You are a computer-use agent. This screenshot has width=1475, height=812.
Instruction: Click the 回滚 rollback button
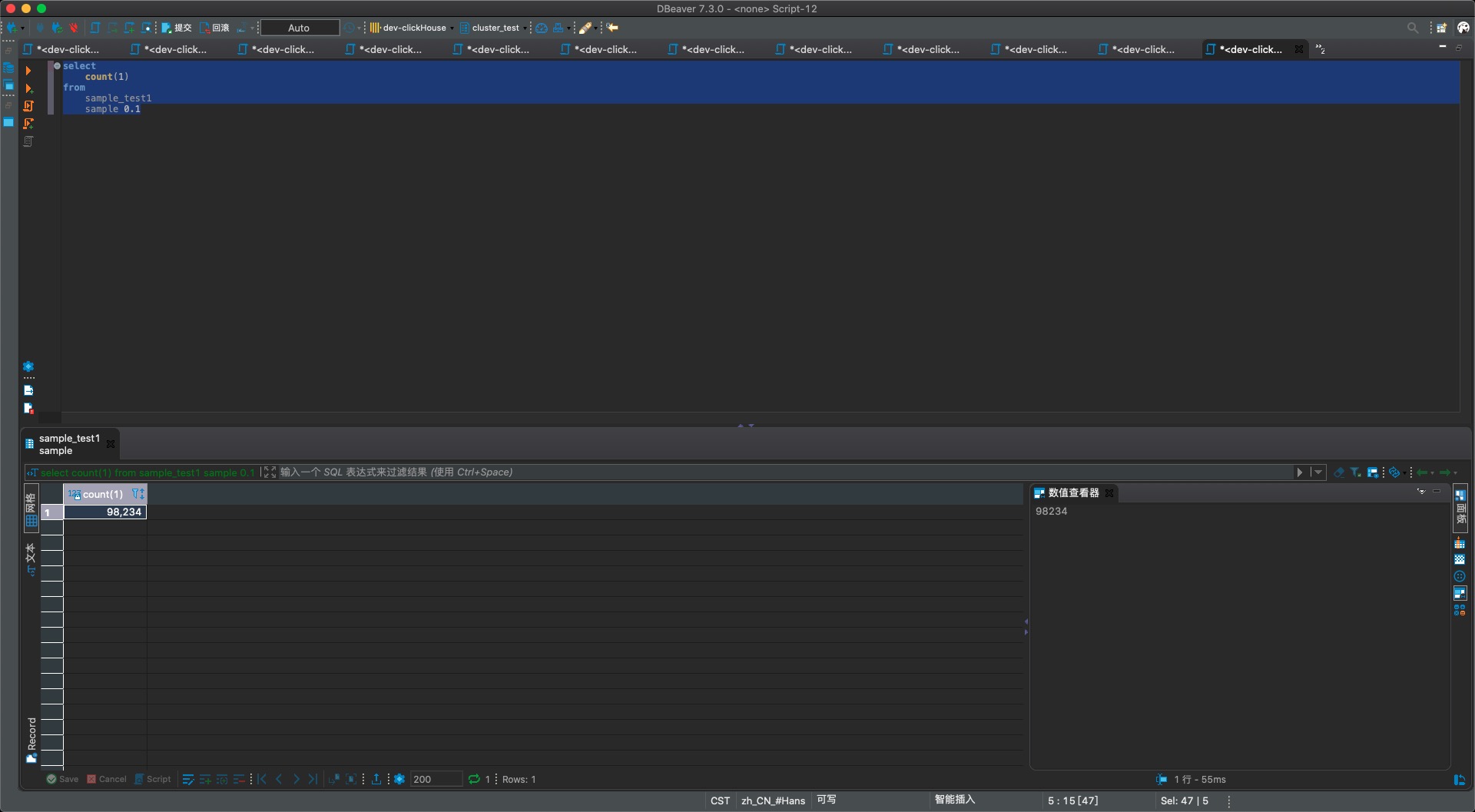pos(214,28)
